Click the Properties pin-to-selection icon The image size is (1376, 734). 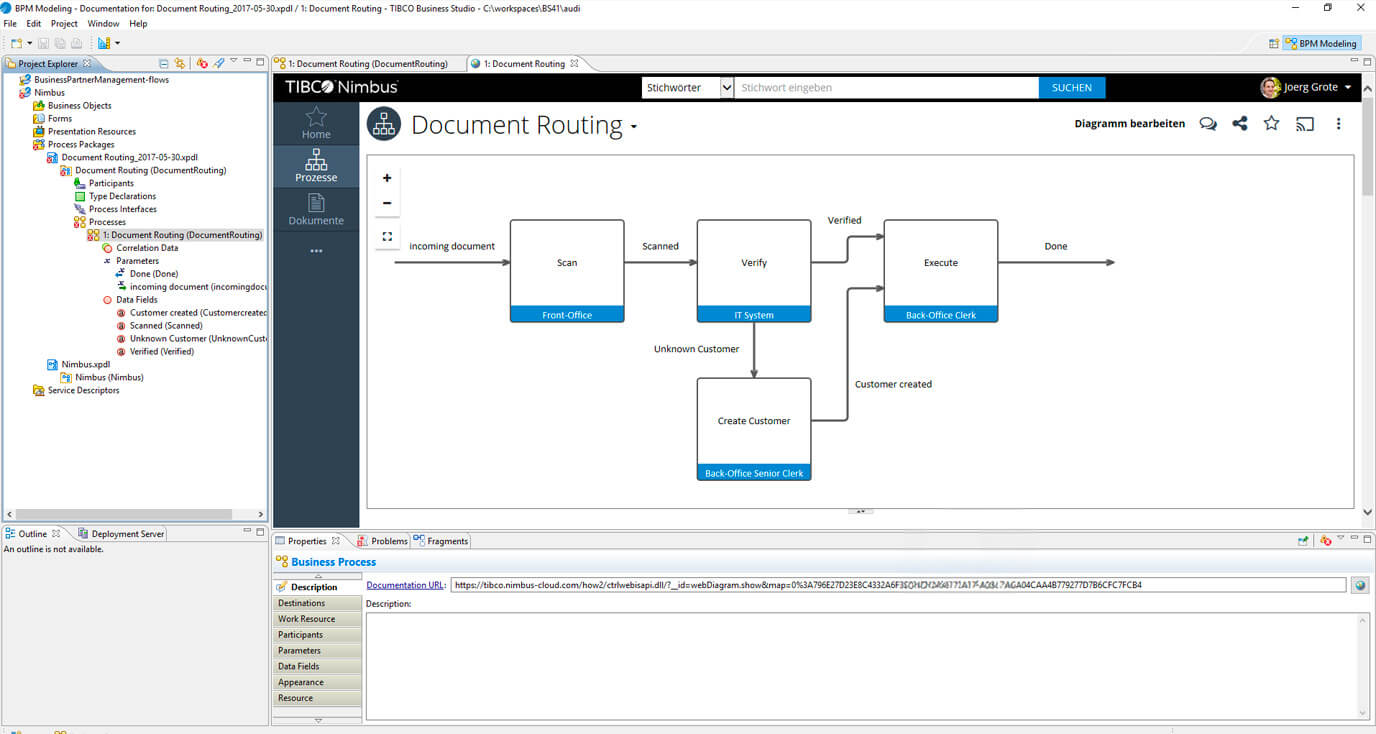[1303, 541]
